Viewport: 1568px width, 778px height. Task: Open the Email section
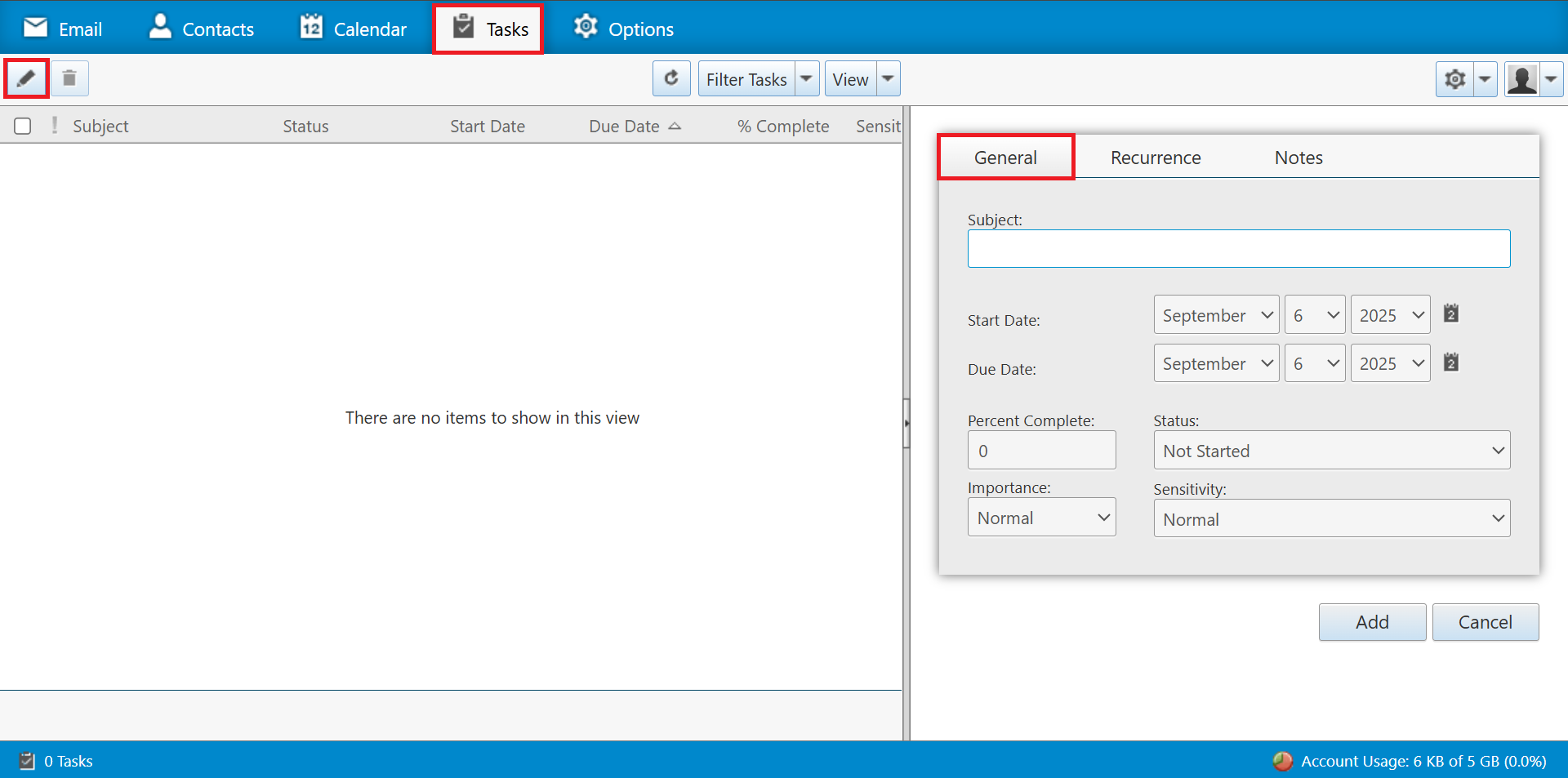point(63,29)
